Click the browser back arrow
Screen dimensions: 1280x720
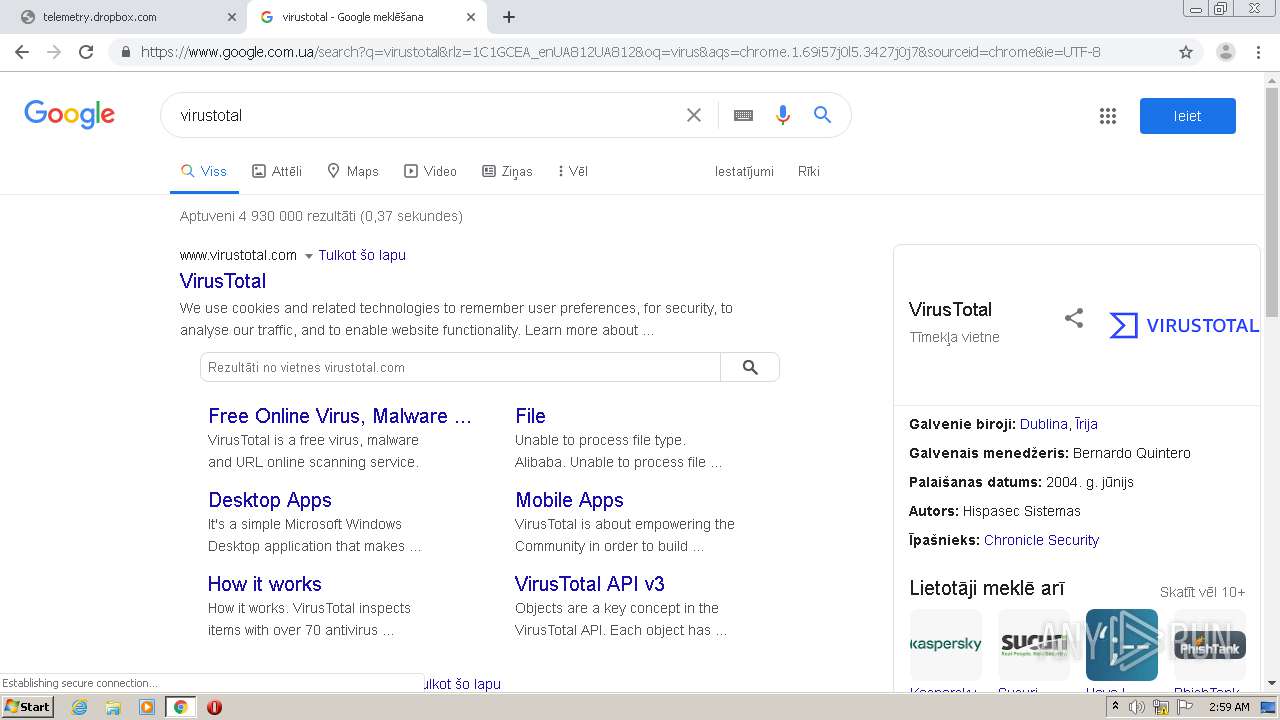pos(22,52)
